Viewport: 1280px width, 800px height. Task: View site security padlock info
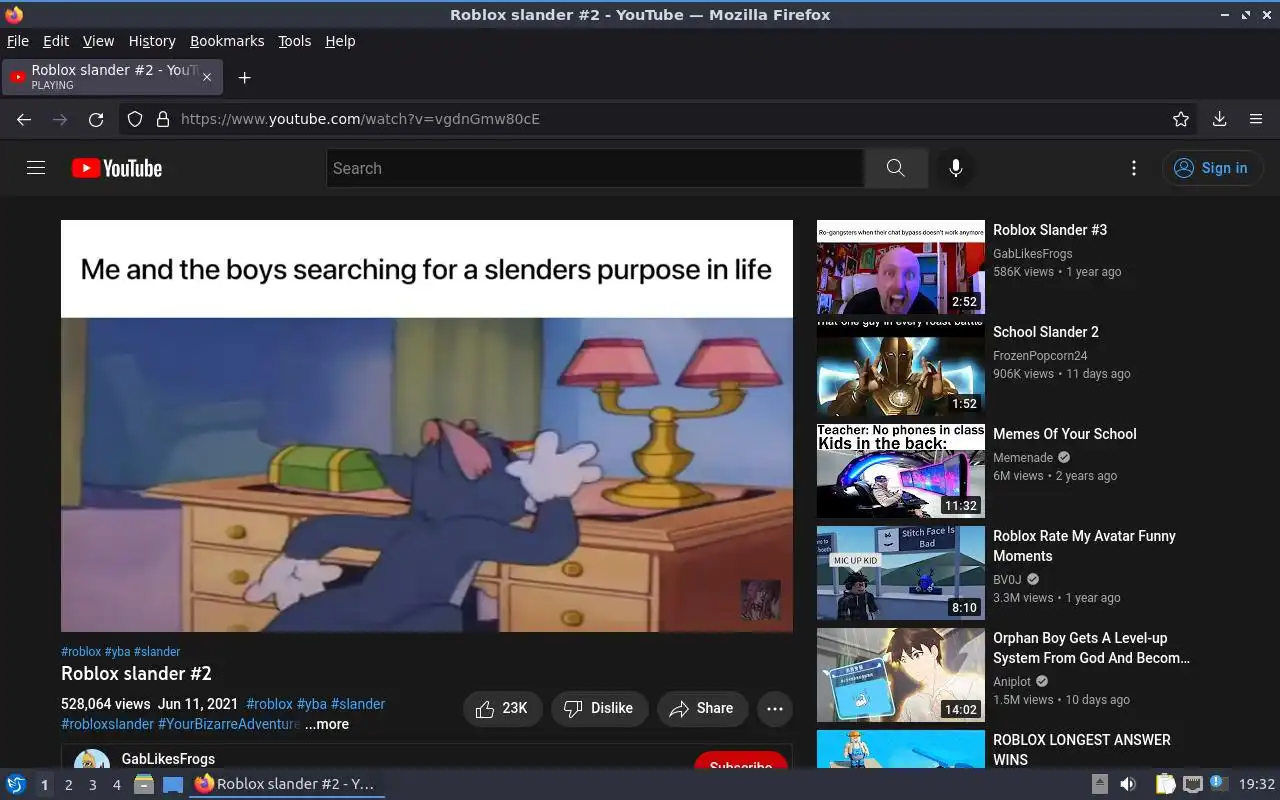click(162, 119)
